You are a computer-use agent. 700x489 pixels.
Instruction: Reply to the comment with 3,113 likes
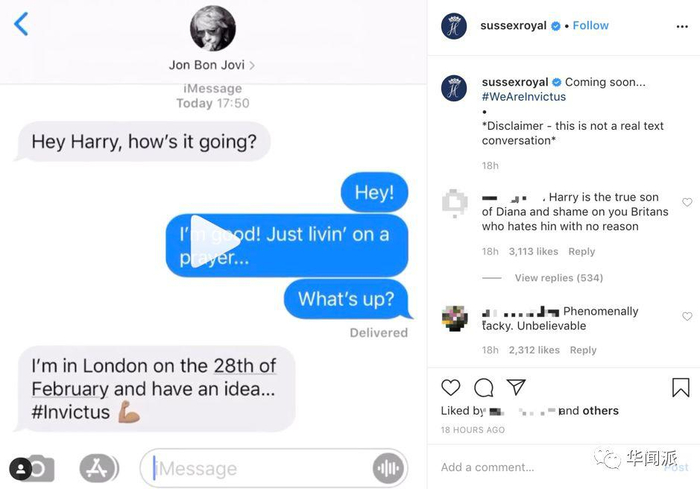[x=581, y=251]
